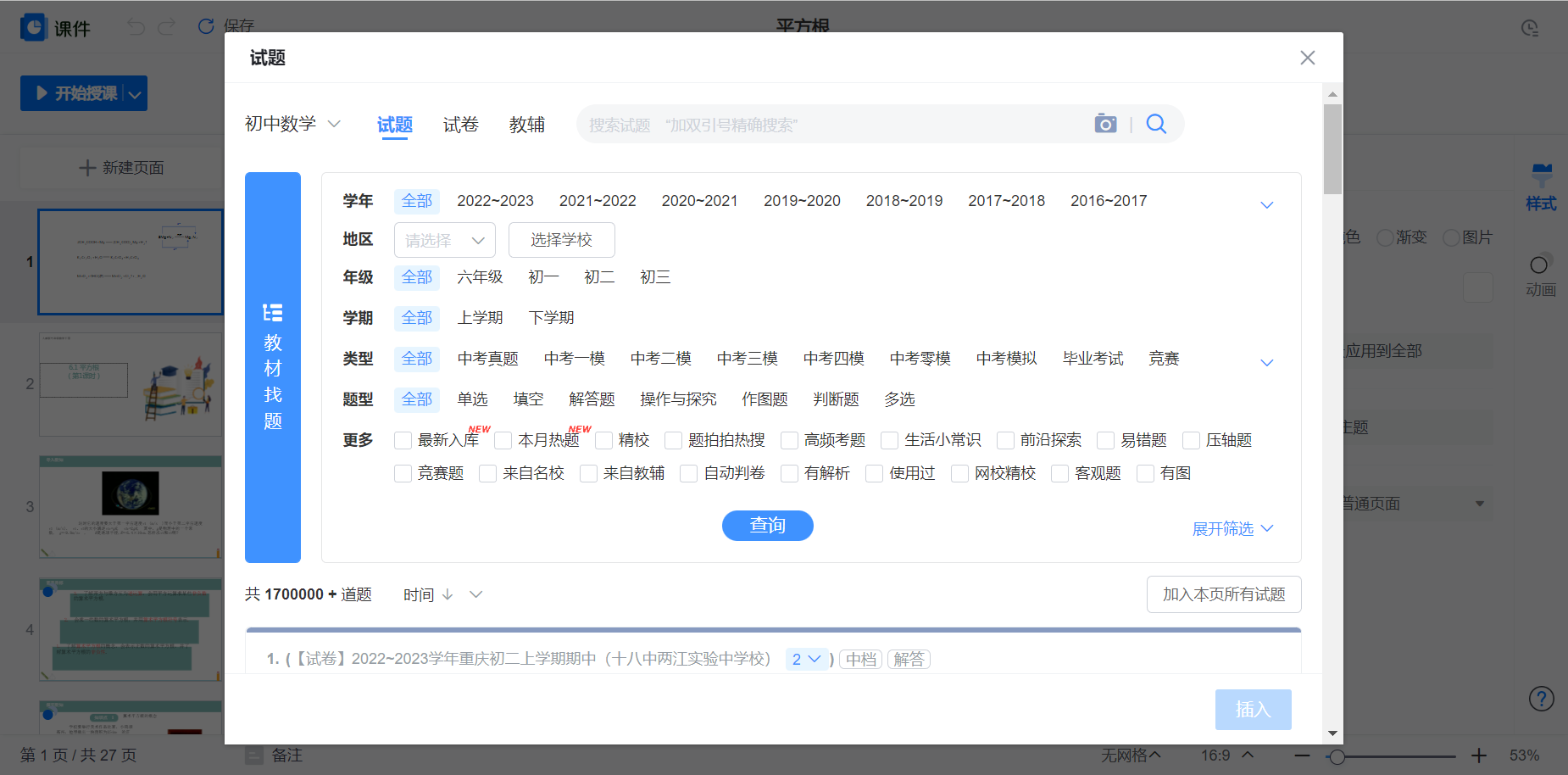Select 年级 初二 filter
Viewport: 1568px width, 775px height.
[x=599, y=277]
